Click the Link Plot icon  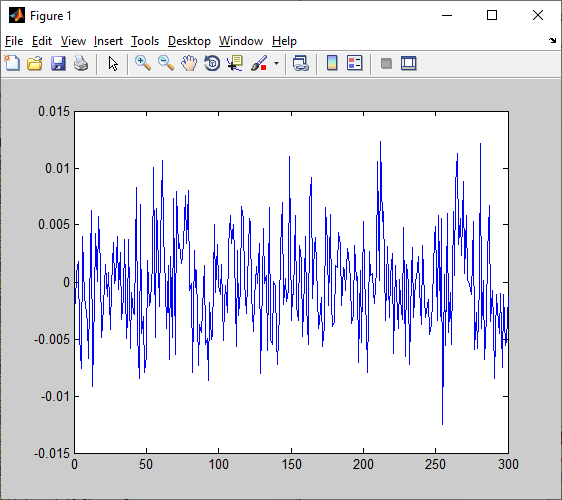[301, 63]
